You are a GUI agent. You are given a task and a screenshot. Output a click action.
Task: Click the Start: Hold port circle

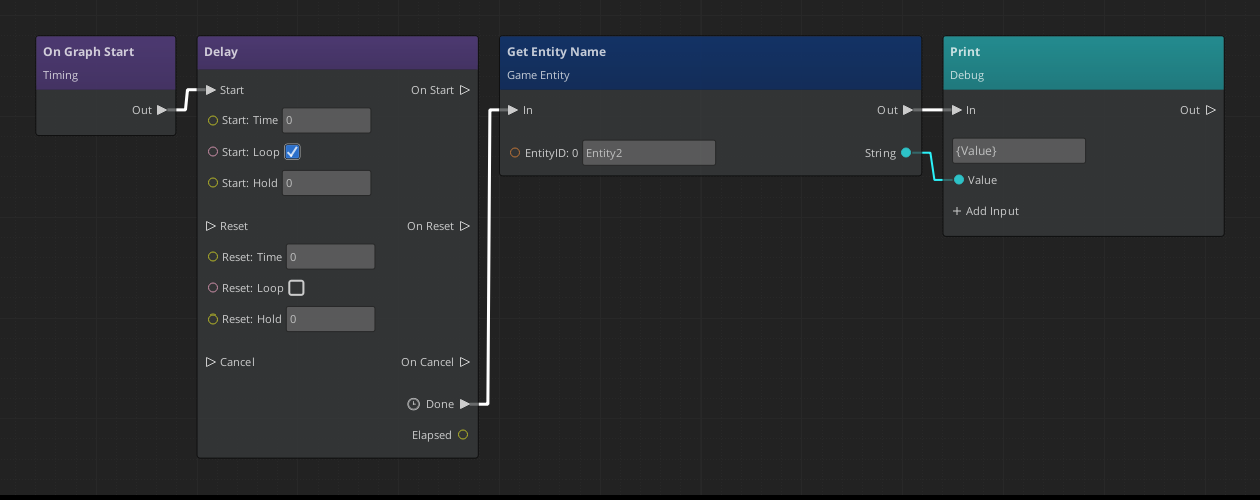click(212, 183)
